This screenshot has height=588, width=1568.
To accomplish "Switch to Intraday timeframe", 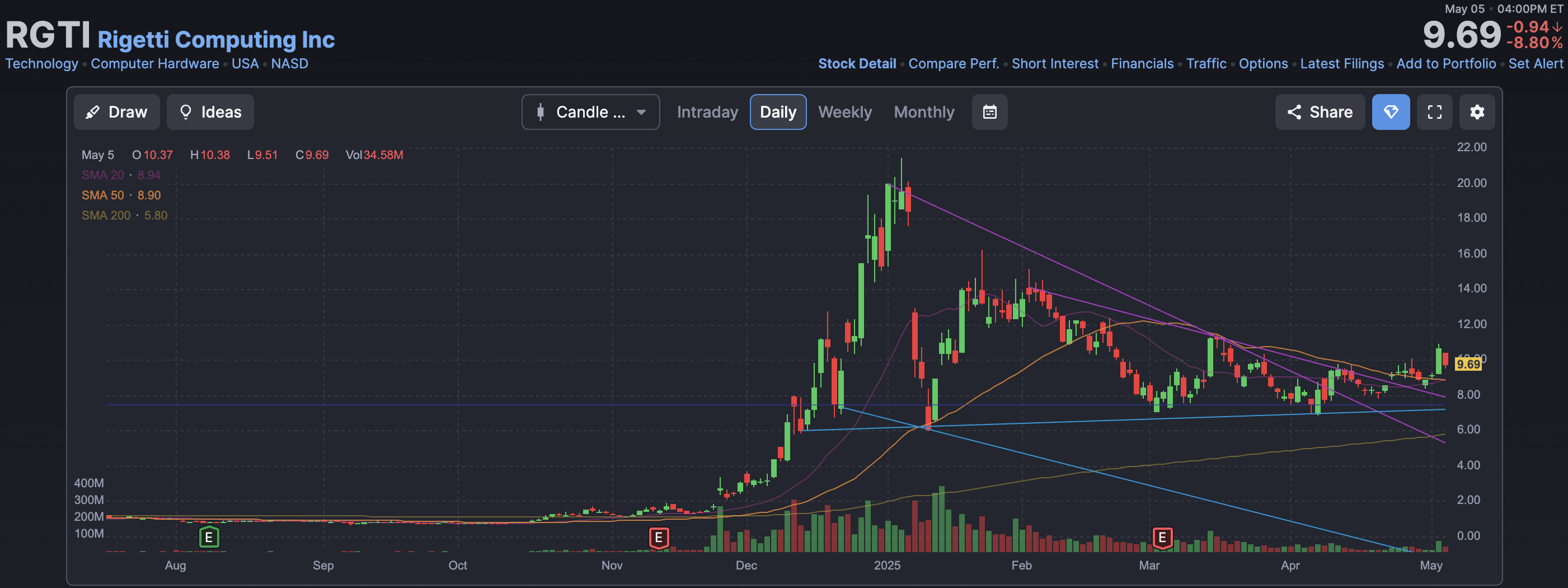I will click(707, 112).
